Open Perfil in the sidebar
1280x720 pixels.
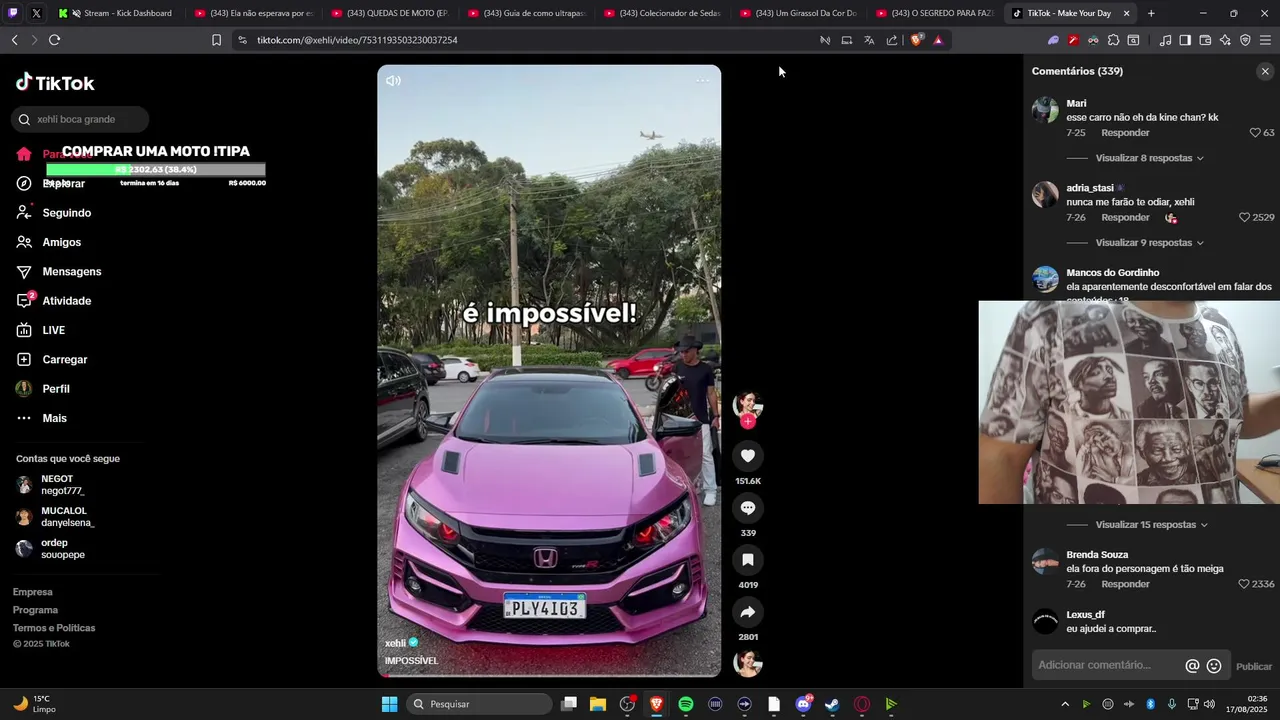(55, 389)
